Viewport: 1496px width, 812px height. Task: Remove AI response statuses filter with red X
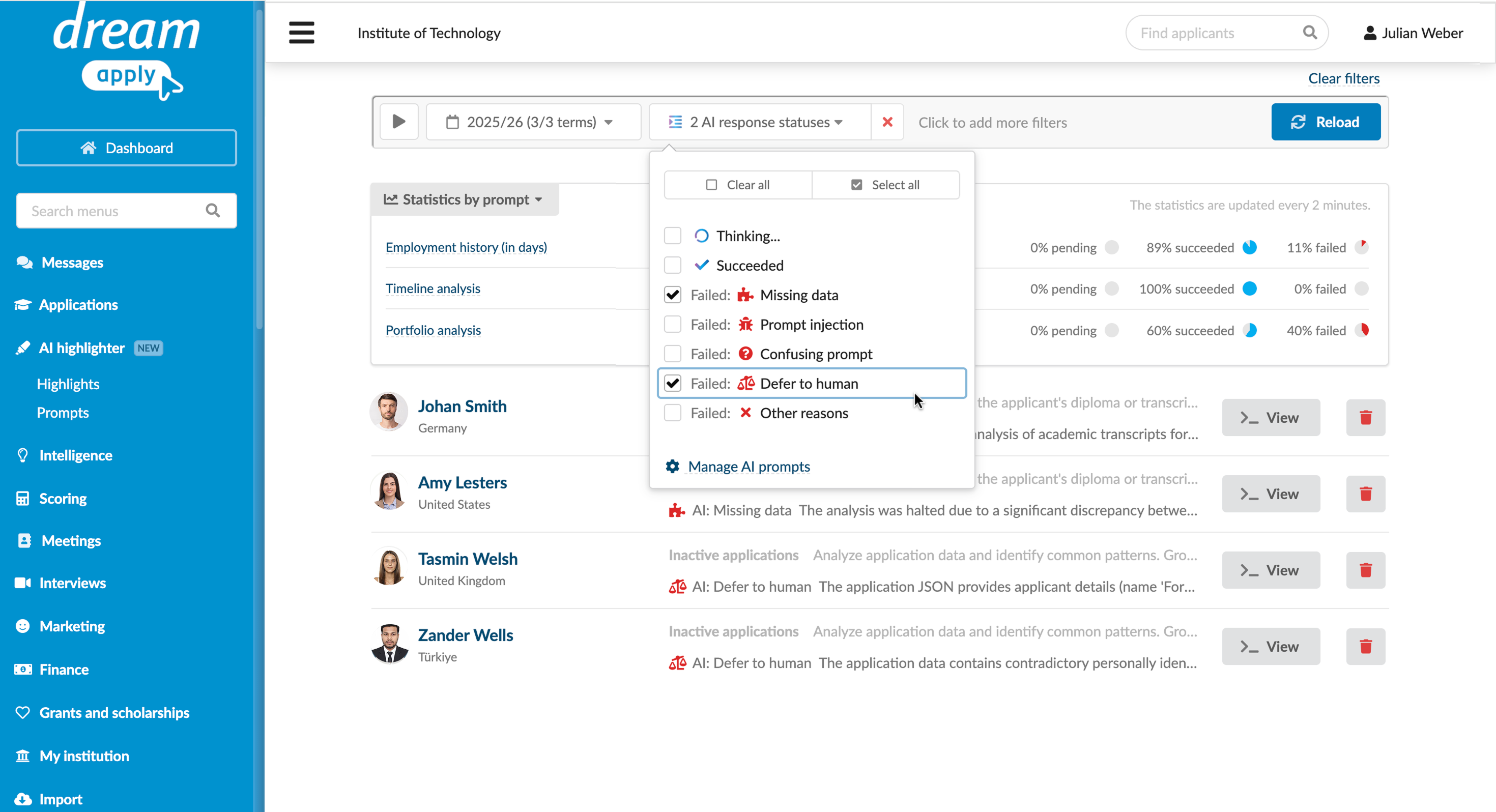(887, 122)
